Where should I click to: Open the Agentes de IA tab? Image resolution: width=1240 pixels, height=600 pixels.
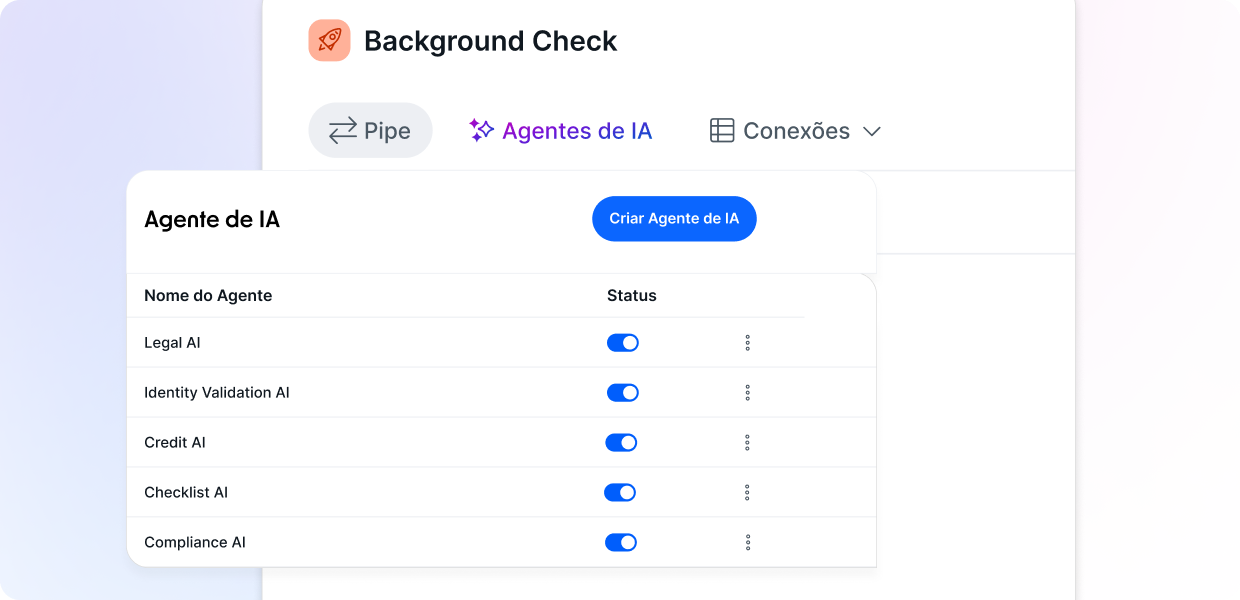coord(576,131)
